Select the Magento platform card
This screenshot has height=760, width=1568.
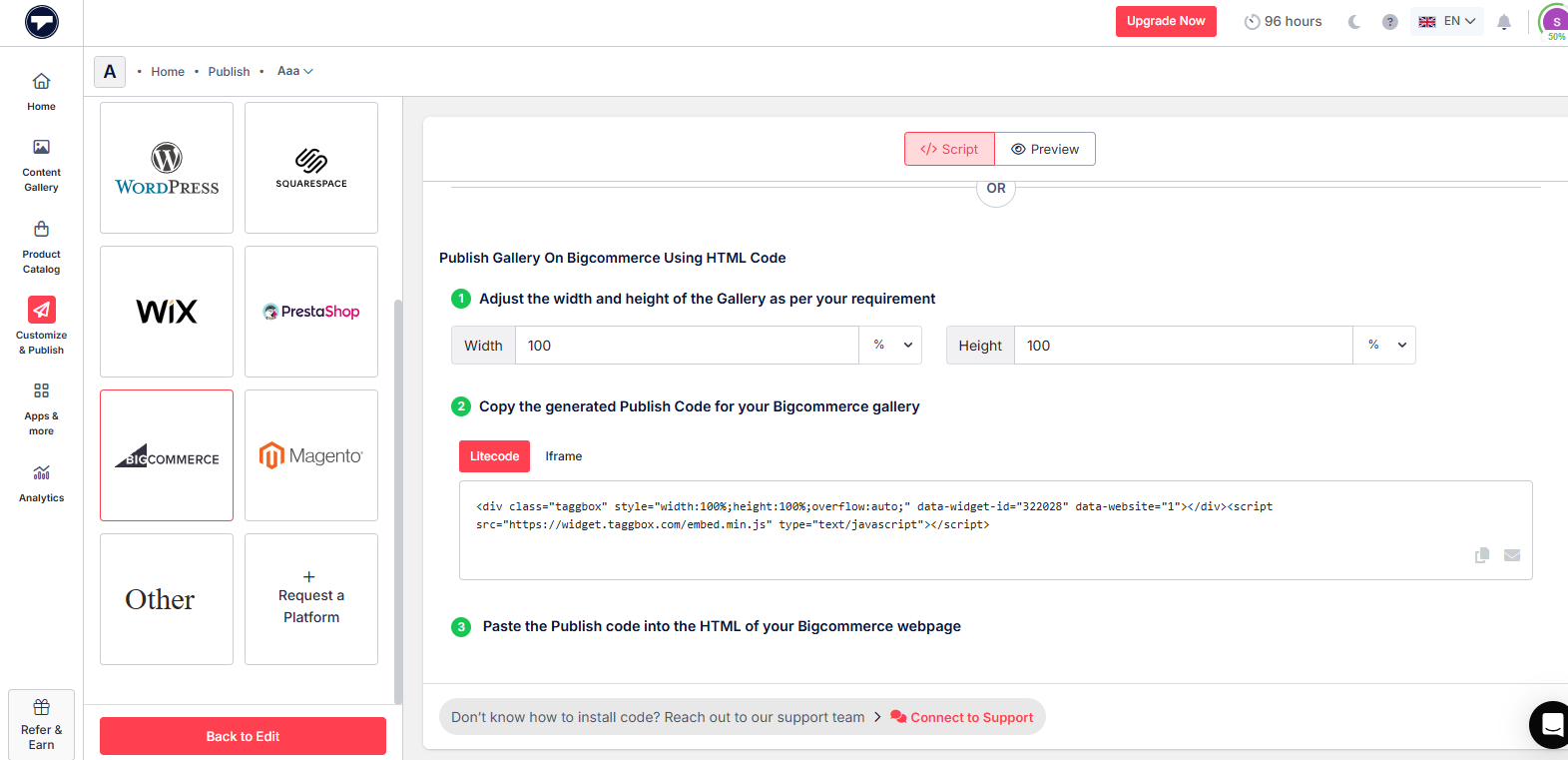[311, 455]
